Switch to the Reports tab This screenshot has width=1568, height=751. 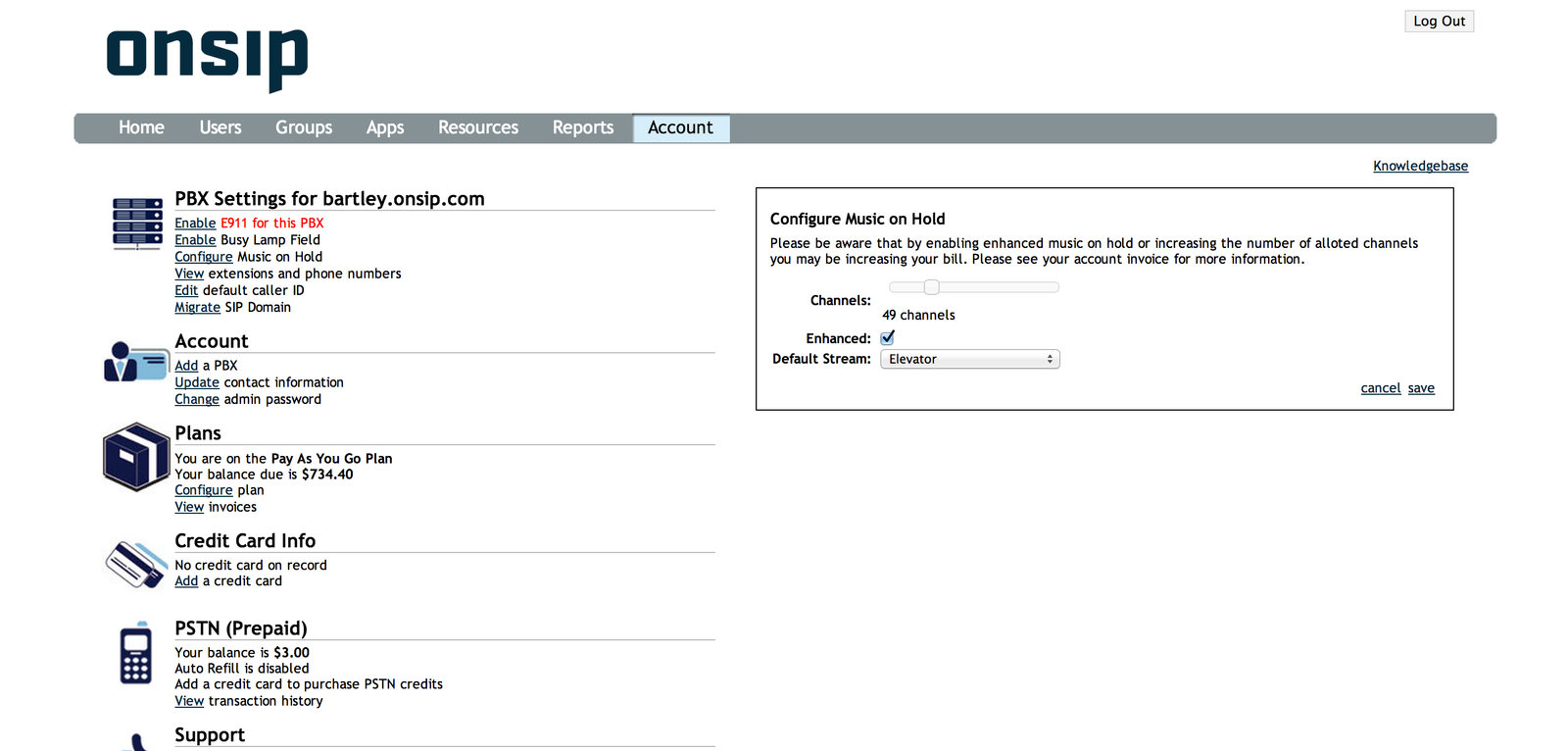[582, 128]
